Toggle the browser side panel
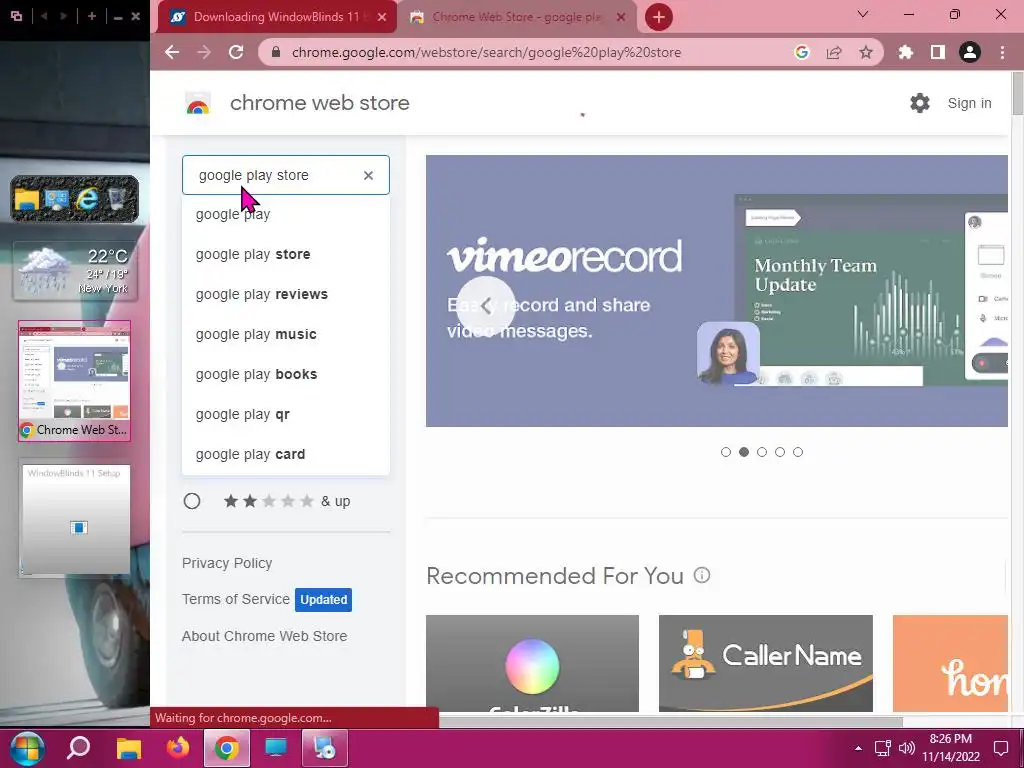 938,52
